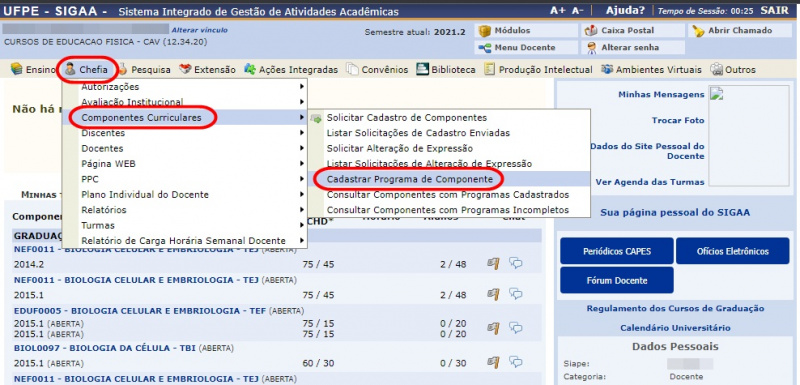Open the Ensino menu
Screen dimensions: 800x385
tap(33, 70)
